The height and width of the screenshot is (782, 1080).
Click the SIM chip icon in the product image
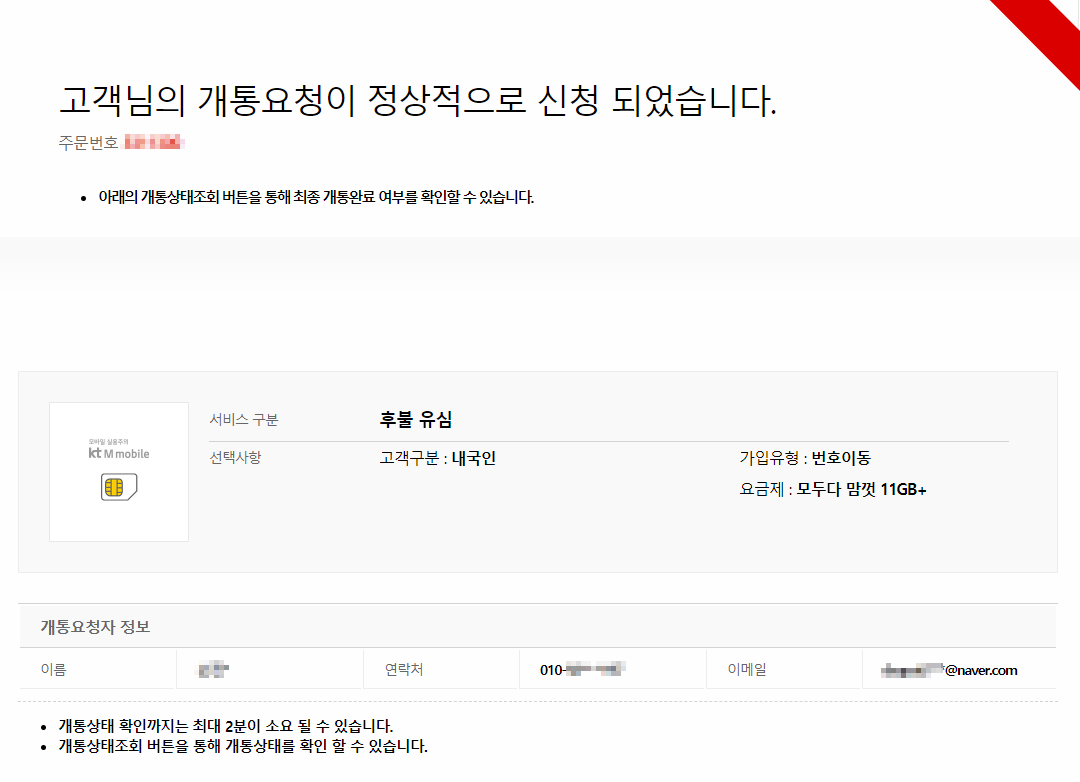(119, 487)
